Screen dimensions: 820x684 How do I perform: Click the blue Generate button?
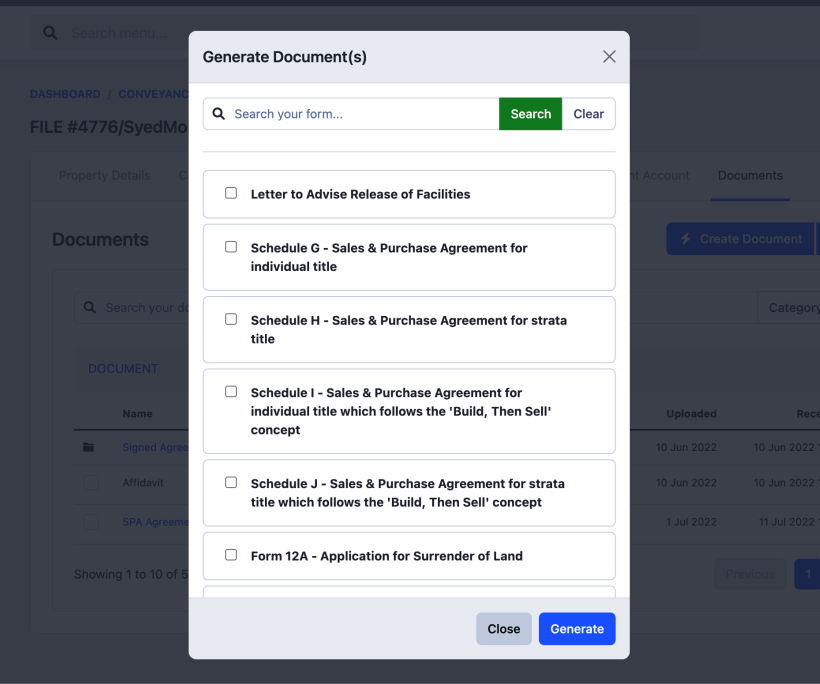577,629
